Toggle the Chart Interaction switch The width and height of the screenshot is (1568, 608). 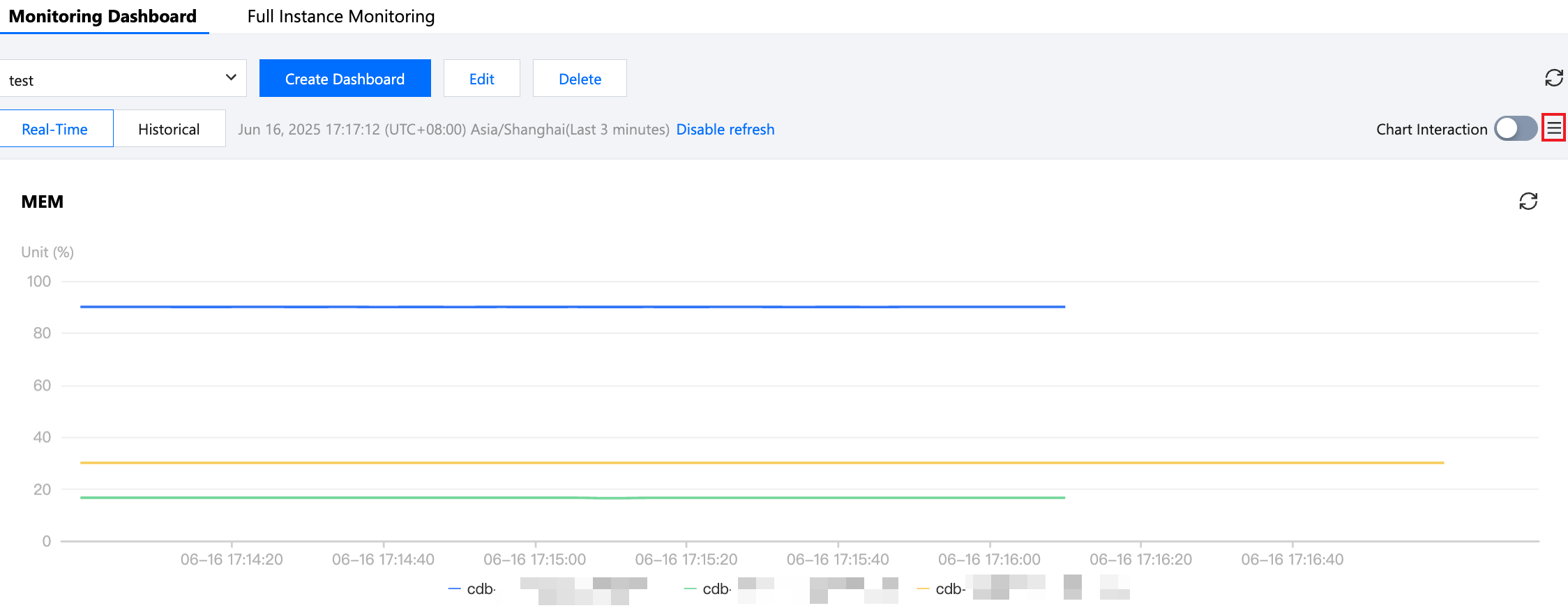pos(1515,128)
